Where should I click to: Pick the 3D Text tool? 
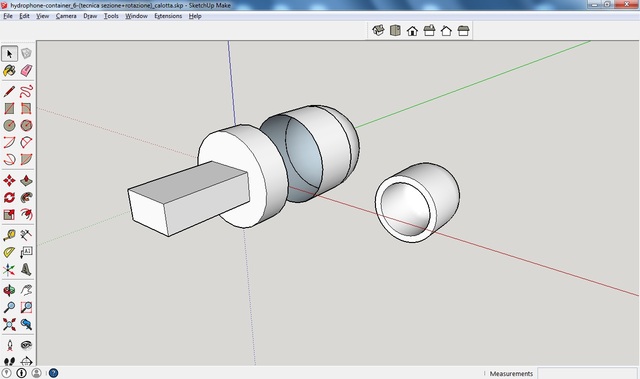coord(26,269)
